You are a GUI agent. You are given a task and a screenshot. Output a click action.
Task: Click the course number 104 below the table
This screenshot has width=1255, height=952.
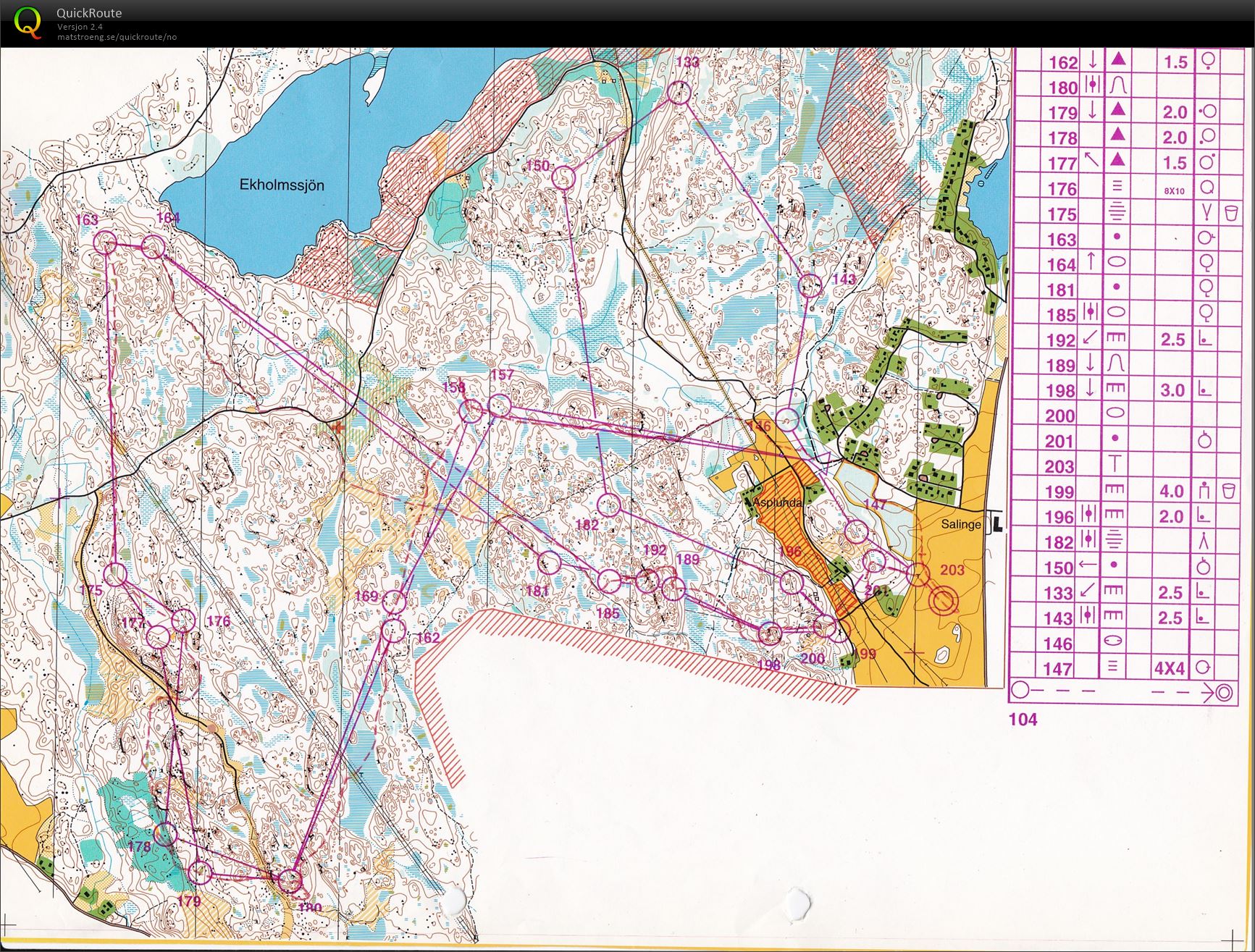pos(1023,719)
